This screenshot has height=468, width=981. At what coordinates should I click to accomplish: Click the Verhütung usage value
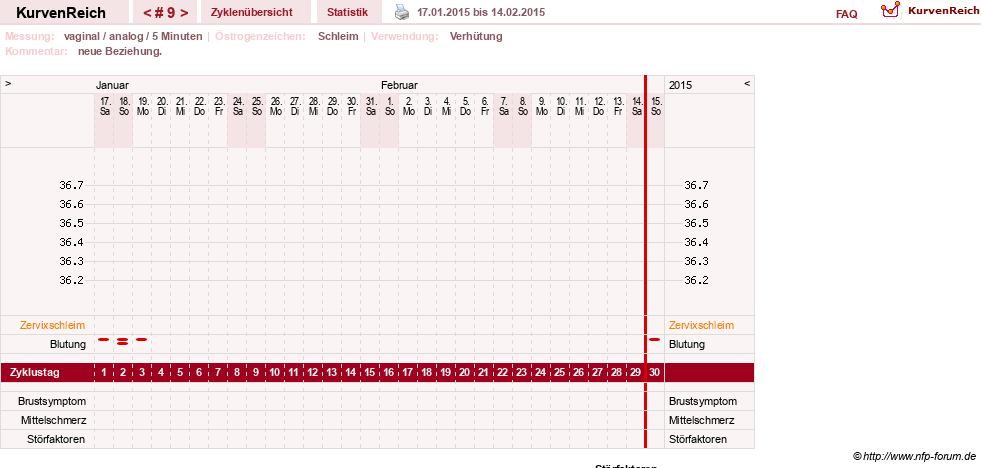476,36
